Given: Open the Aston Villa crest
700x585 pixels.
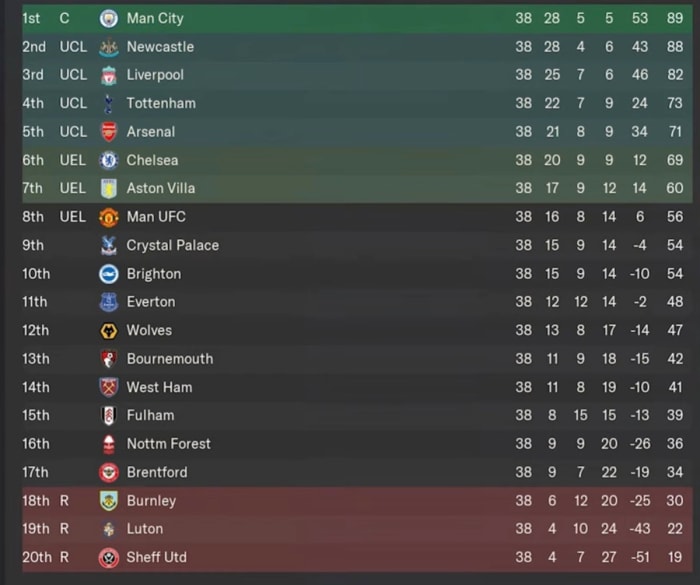Looking at the screenshot, I should click(x=109, y=188).
